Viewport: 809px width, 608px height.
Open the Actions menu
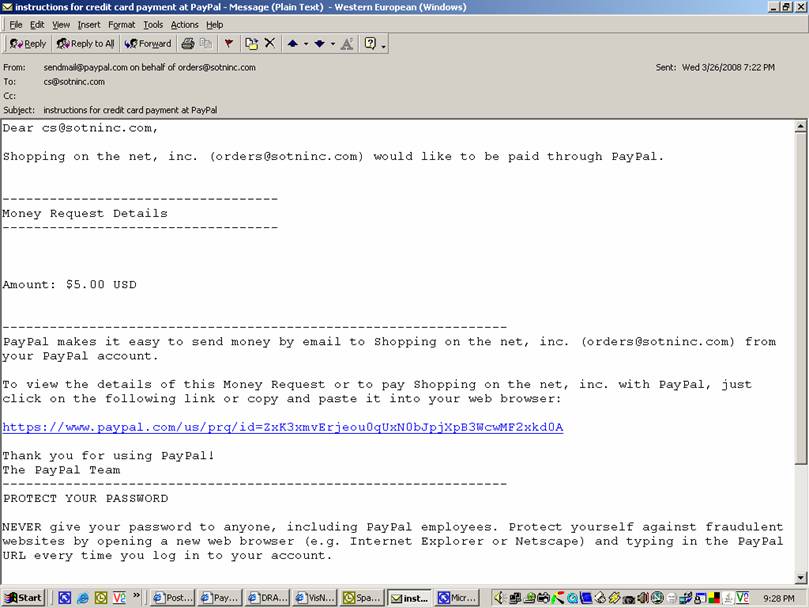185,25
